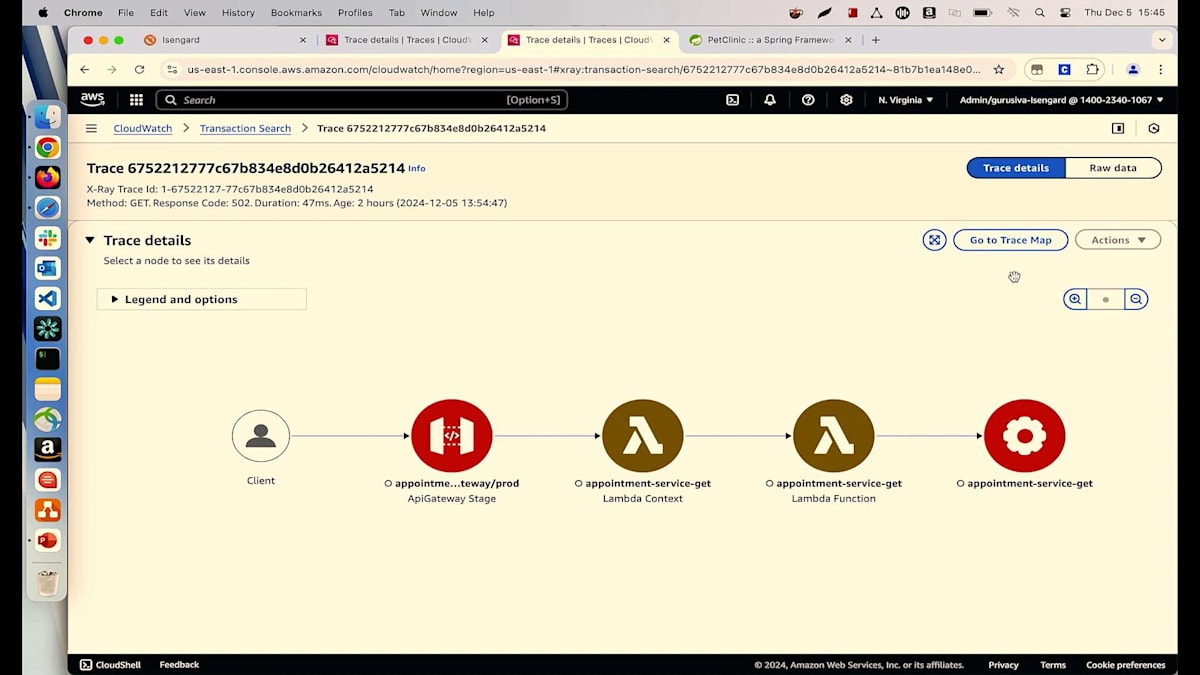Click the AWS logo home icon
Viewport: 1200px width, 675px height.
click(x=93, y=100)
